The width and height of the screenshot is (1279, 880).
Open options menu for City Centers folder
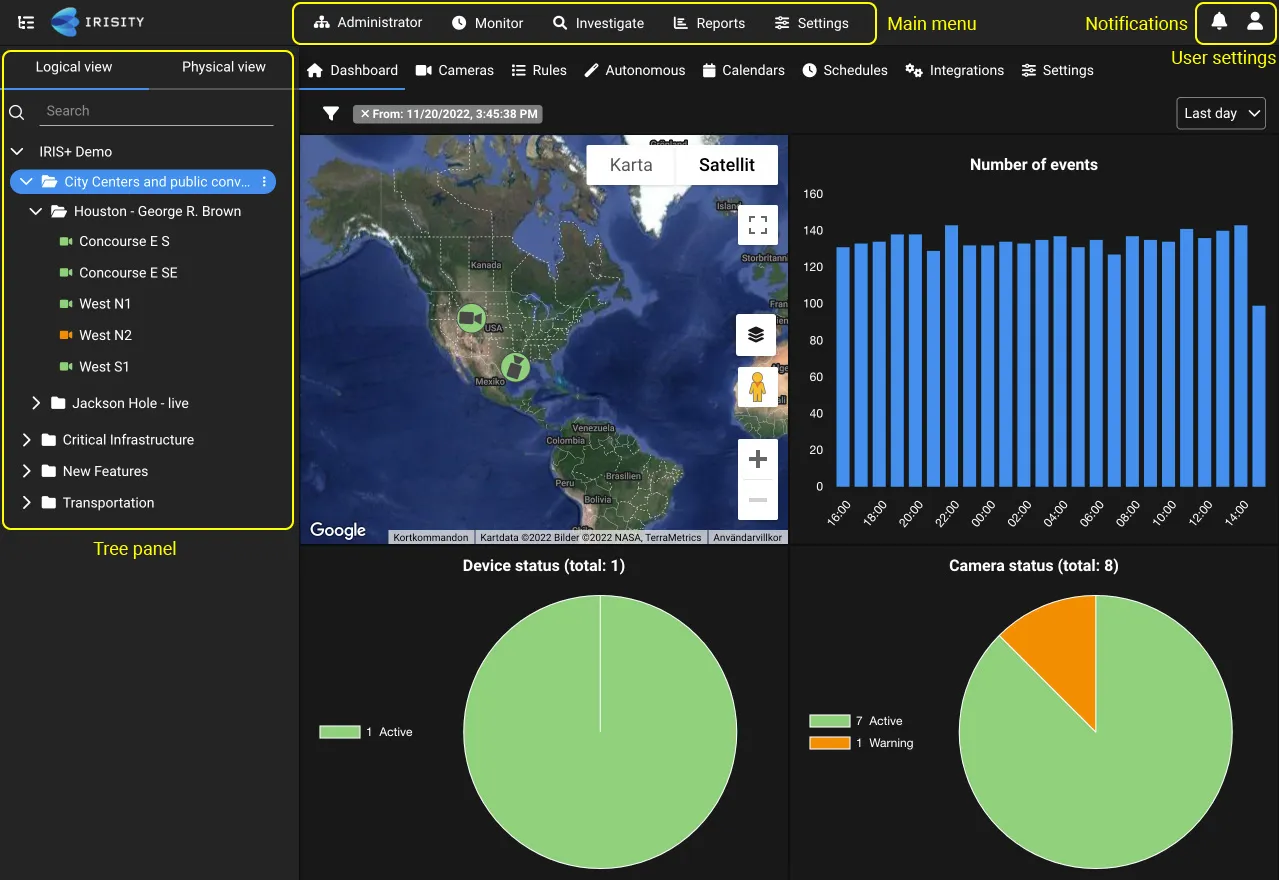264,182
